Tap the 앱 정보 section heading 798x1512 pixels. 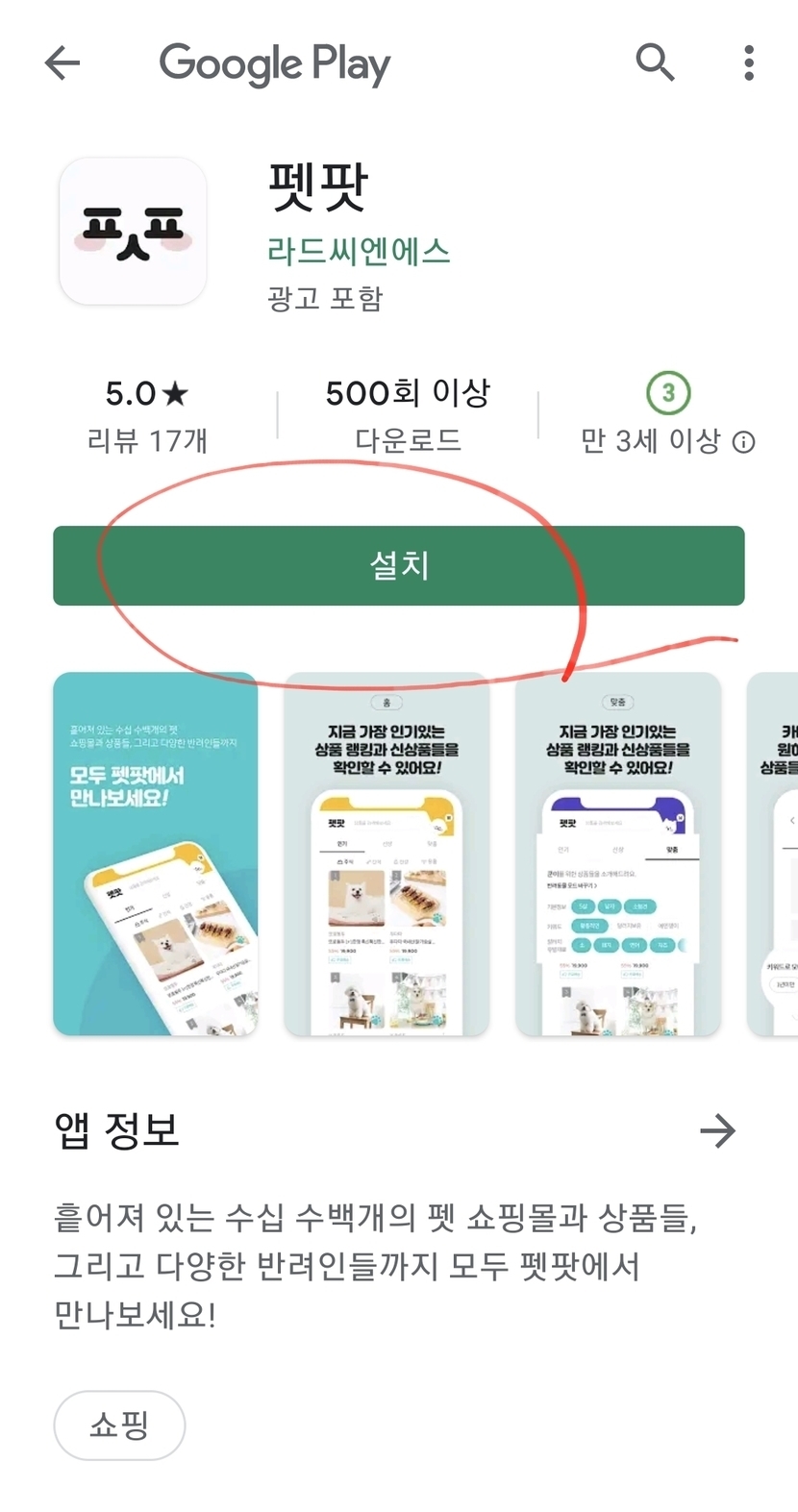(x=116, y=1130)
